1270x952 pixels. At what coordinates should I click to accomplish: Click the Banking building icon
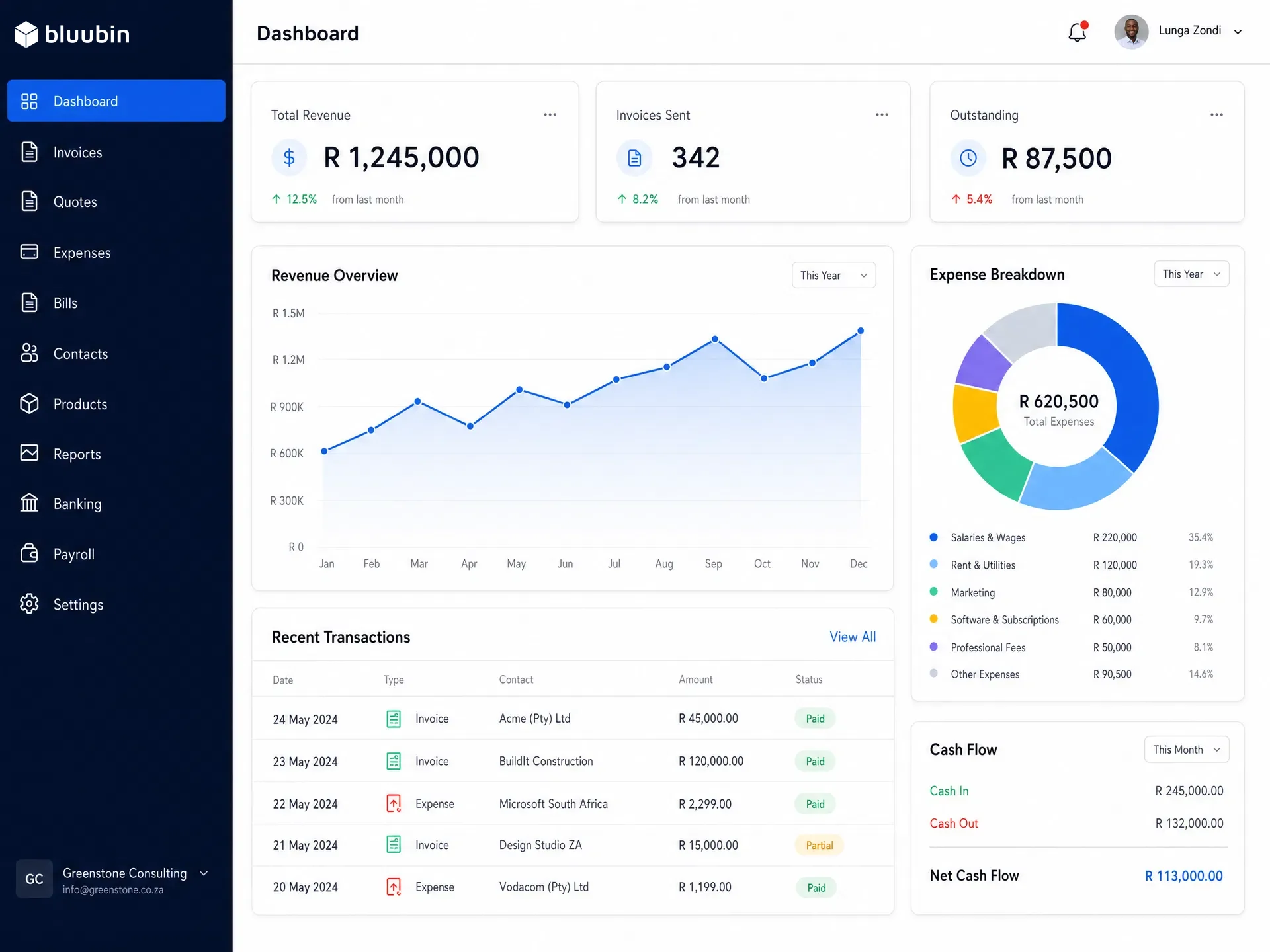point(29,503)
